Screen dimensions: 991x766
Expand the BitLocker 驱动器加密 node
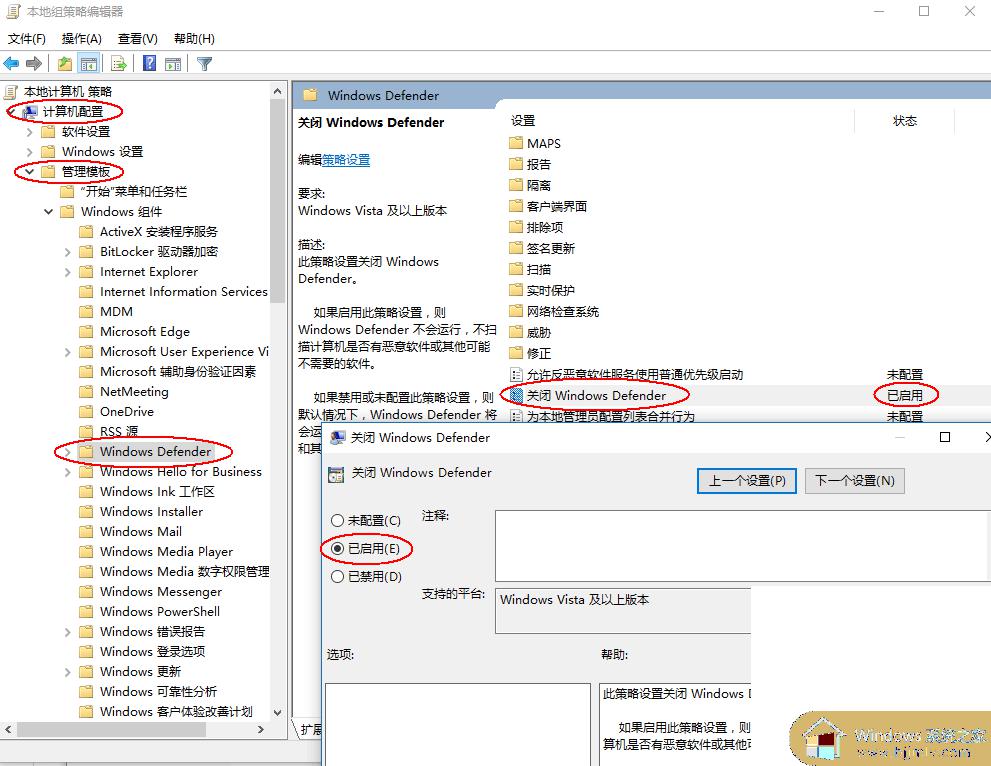67,252
